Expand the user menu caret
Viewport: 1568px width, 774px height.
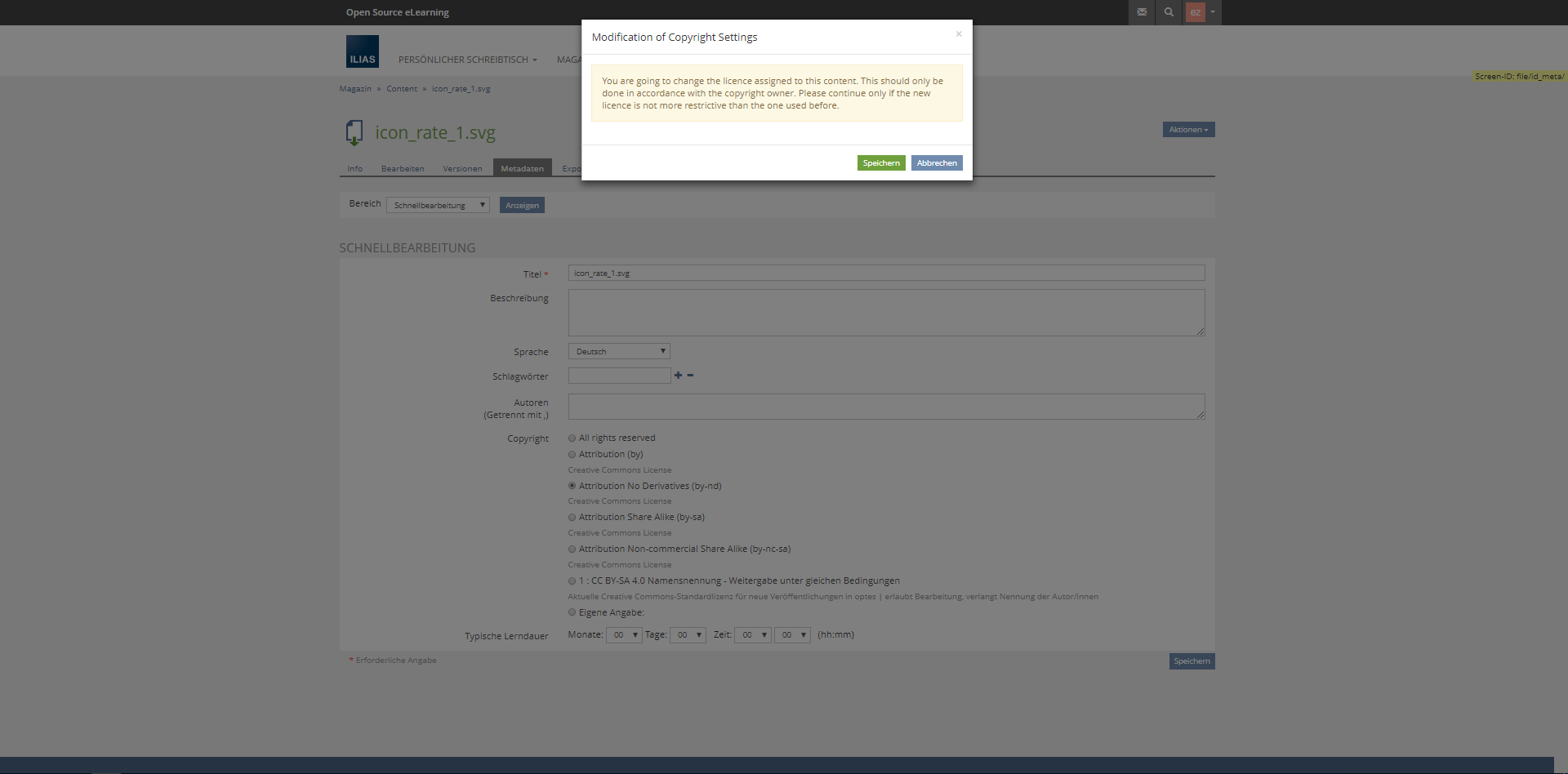point(1213,12)
